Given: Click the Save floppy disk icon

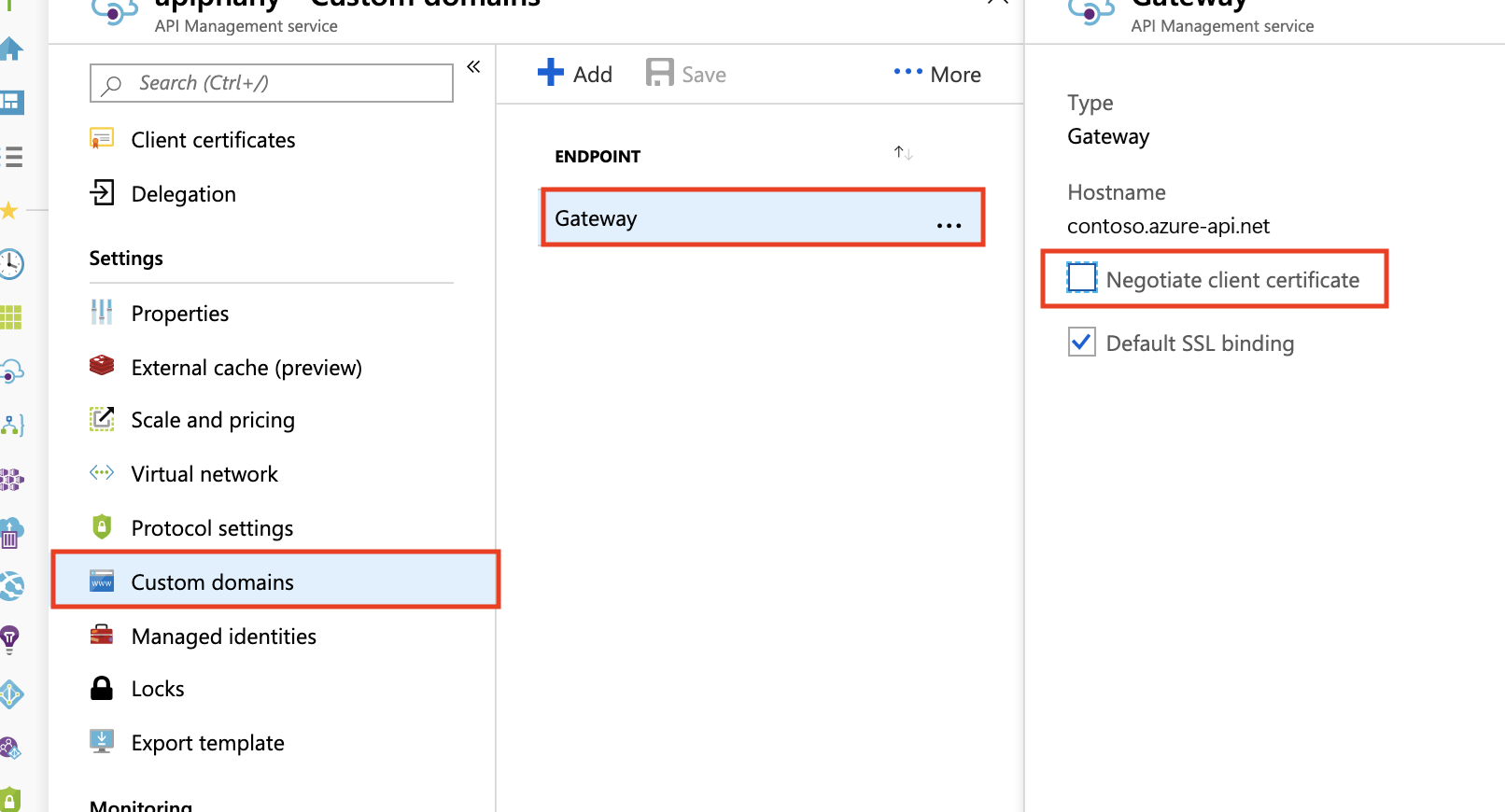Looking at the screenshot, I should tap(659, 73).
